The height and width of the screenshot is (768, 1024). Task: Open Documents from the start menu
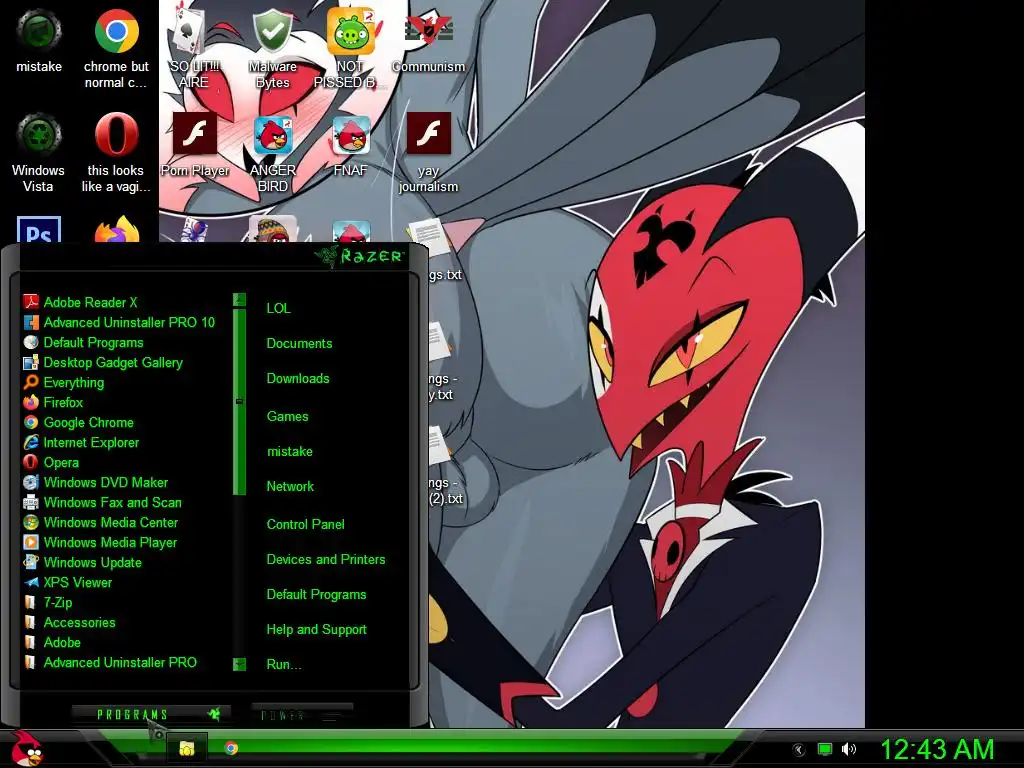click(x=299, y=344)
